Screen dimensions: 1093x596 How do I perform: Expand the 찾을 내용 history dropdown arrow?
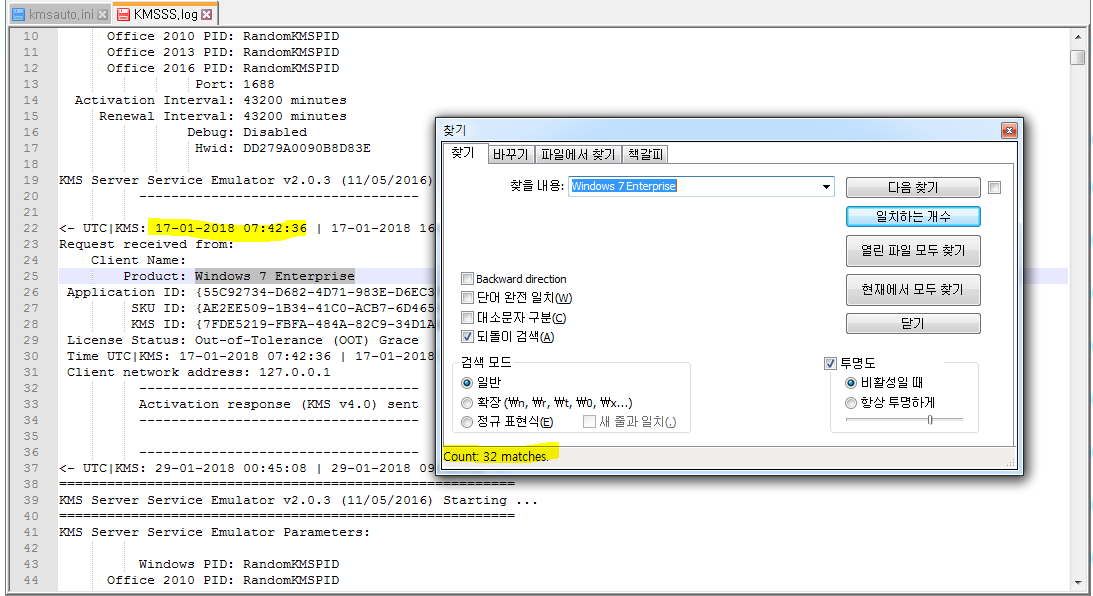[826, 187]
